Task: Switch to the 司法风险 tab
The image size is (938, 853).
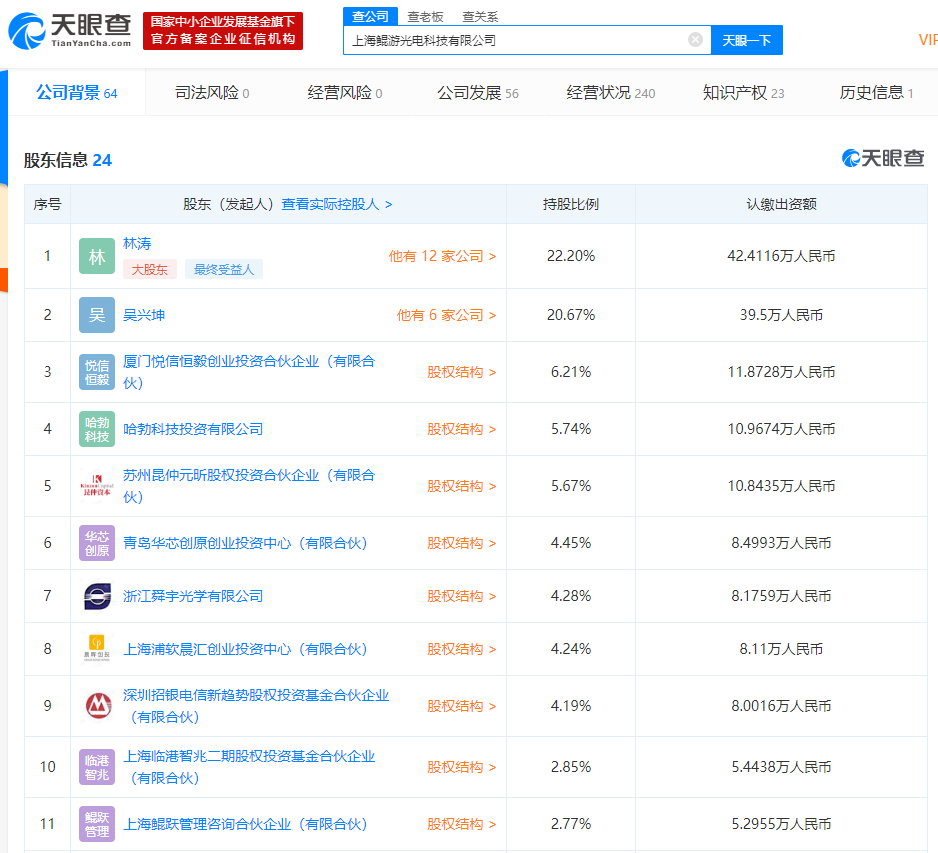Action: coord(211,93)
